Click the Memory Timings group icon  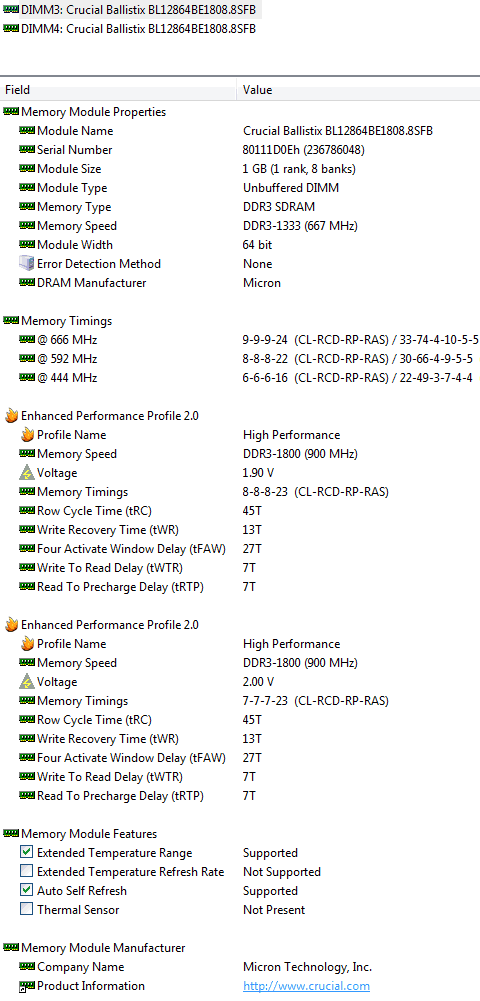tap(11, 321)
